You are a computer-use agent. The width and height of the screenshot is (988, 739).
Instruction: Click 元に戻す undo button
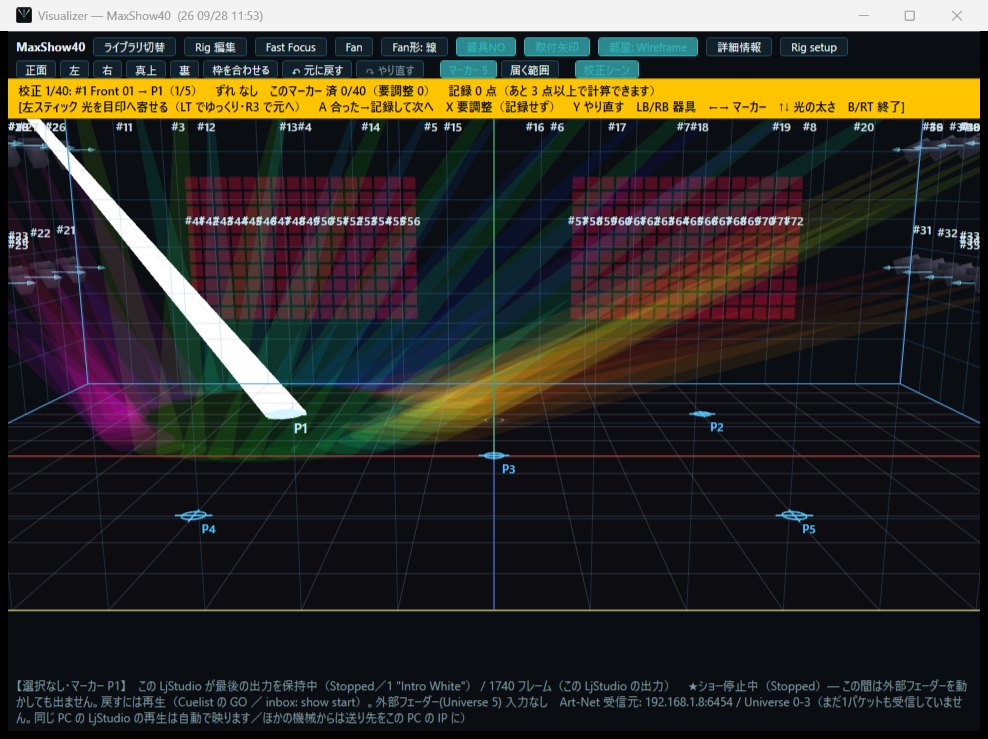coord(318,70)
